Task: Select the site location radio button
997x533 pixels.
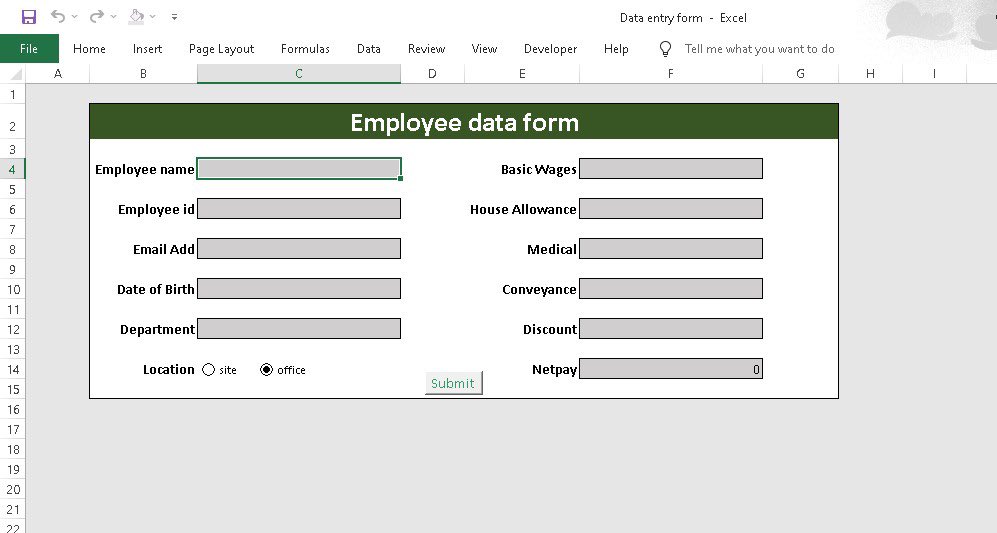Action: pyautogui.click(x=209, y=370)
